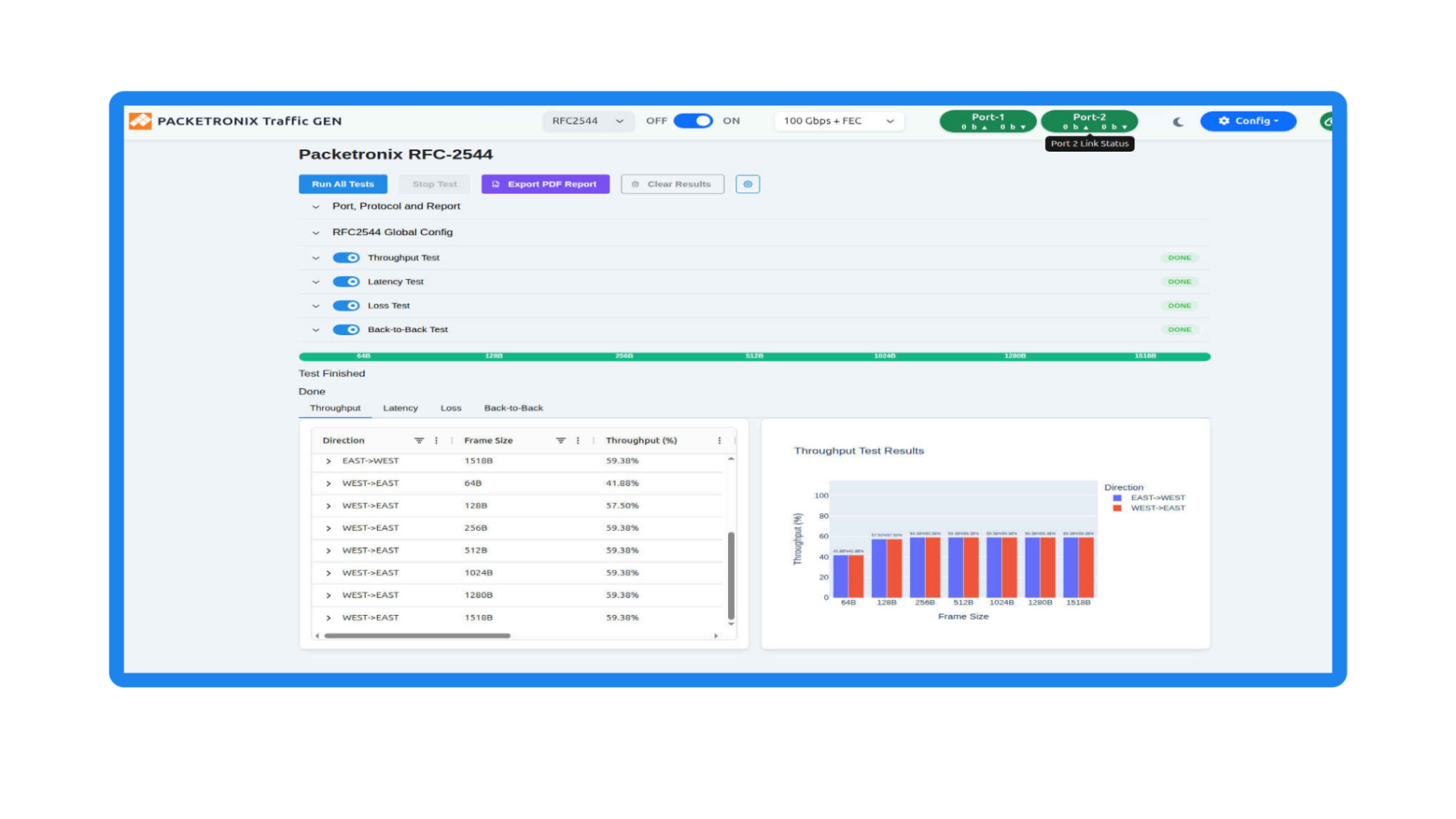Expand Loss Test section chevron
The image size is (1456, 819).
pos(315,306)
